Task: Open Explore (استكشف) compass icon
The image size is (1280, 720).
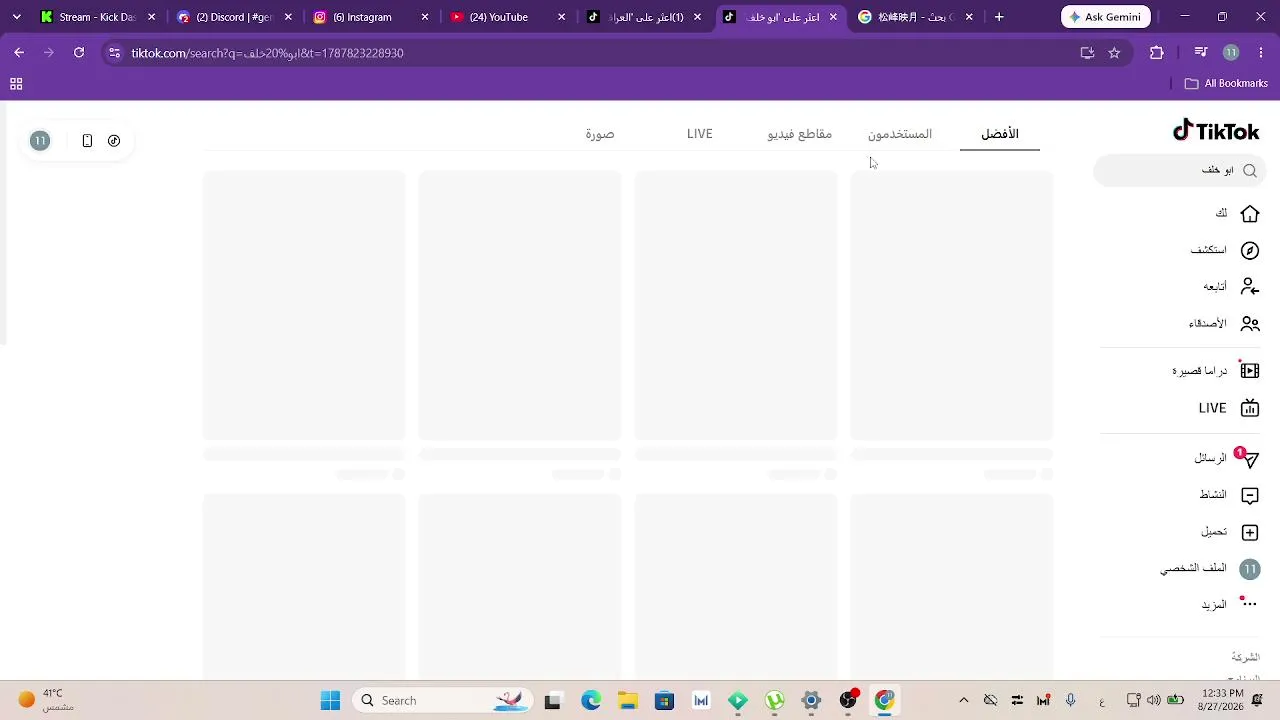Action: [x=1249, y=250]
